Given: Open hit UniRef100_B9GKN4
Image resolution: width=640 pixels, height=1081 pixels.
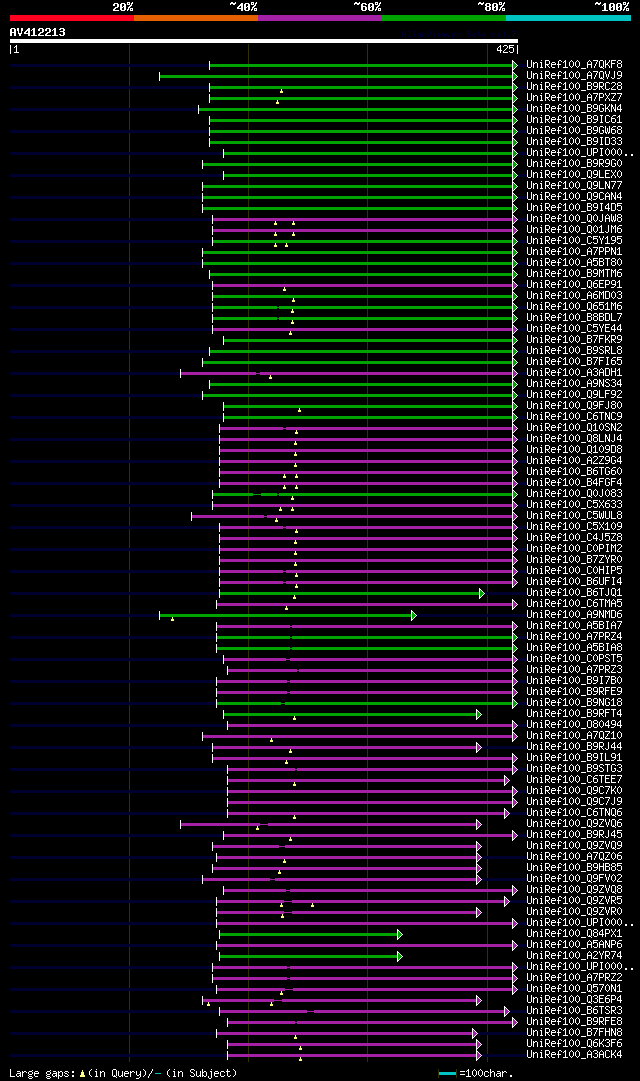Looking at the screenshot, I should [574, 109].
